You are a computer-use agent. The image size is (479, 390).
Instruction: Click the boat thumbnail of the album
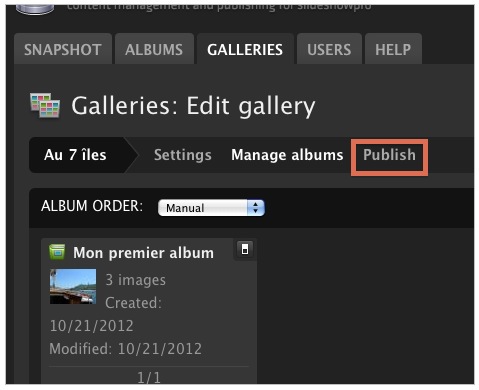click(73, 286)
